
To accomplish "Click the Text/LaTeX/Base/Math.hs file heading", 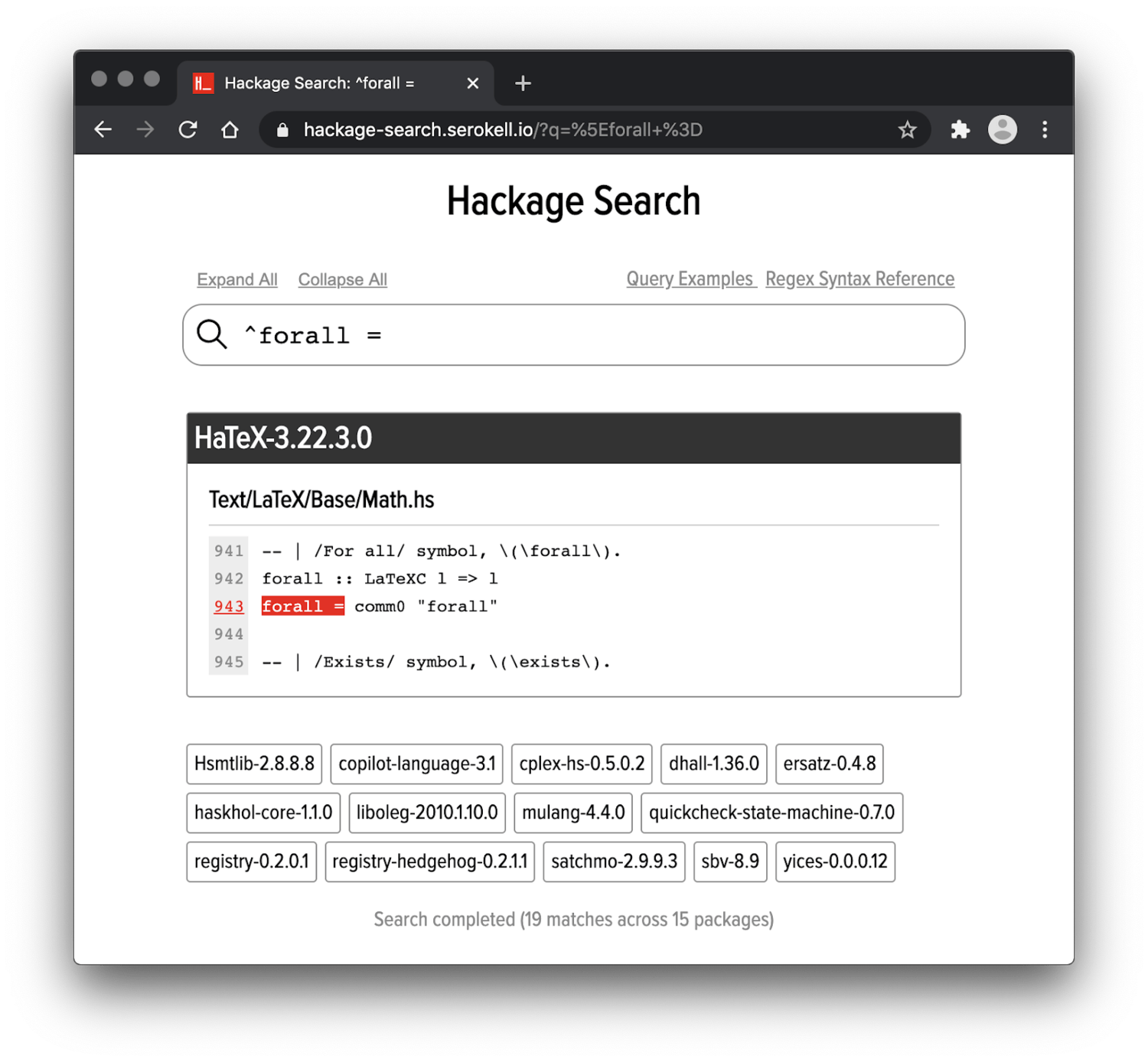I will [321, 500].
